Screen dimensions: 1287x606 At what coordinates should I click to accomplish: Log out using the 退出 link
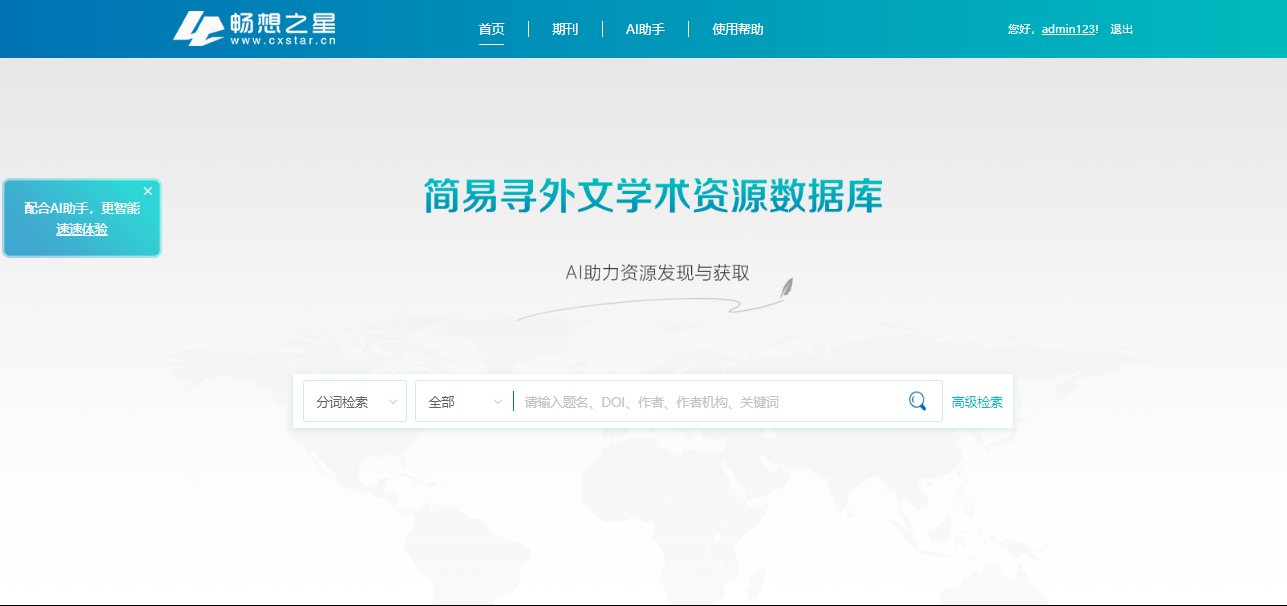(x=1122, y=29)
